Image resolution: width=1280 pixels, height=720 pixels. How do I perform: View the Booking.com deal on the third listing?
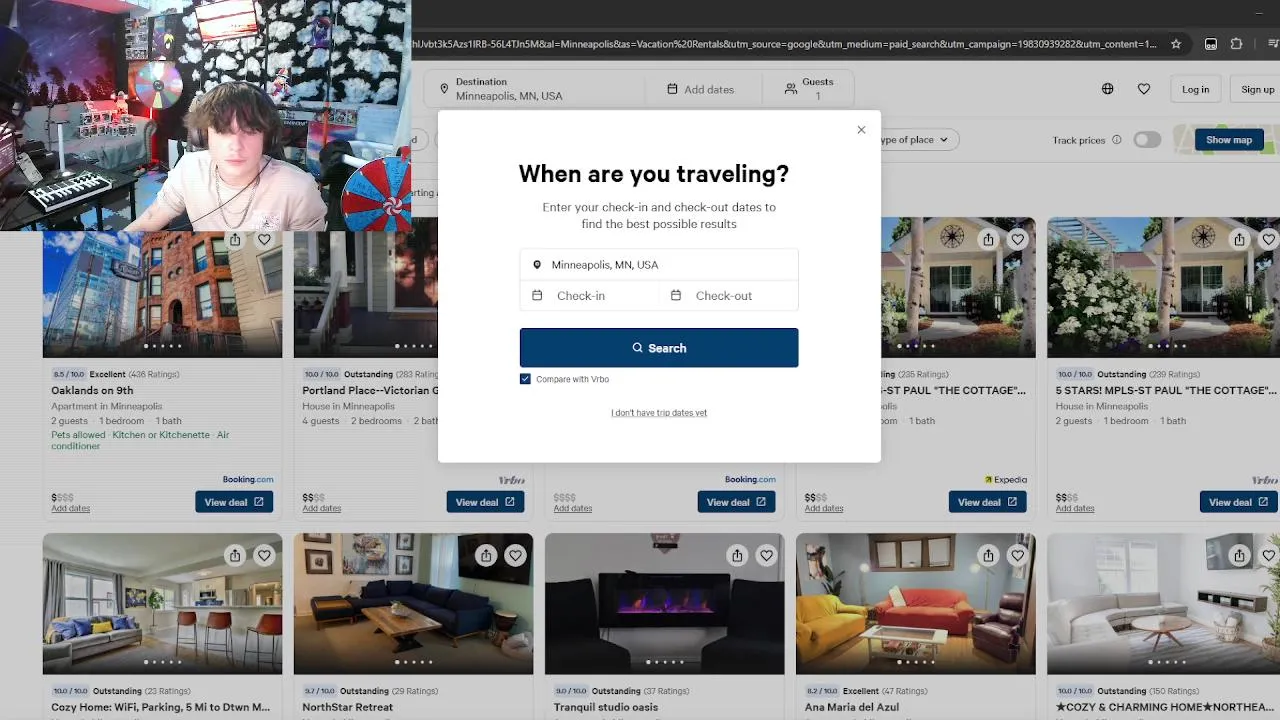[x=736, y=502]
